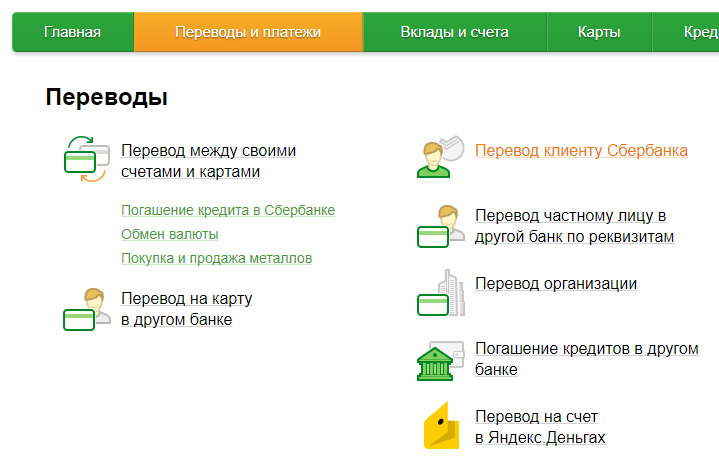This screenshot has height=469, width=719.
Task: Click the Sberbank client transfer person icon
Action: 441,156
